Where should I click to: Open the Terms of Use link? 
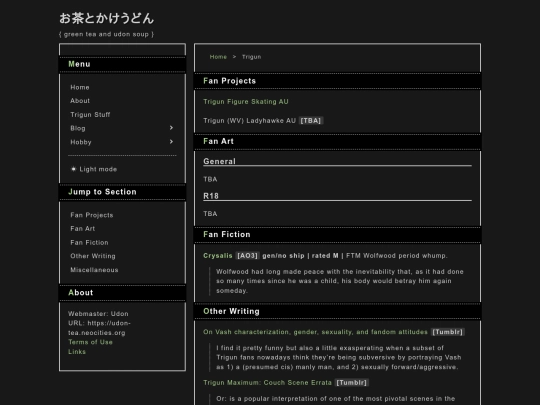[x=90, y=342]
